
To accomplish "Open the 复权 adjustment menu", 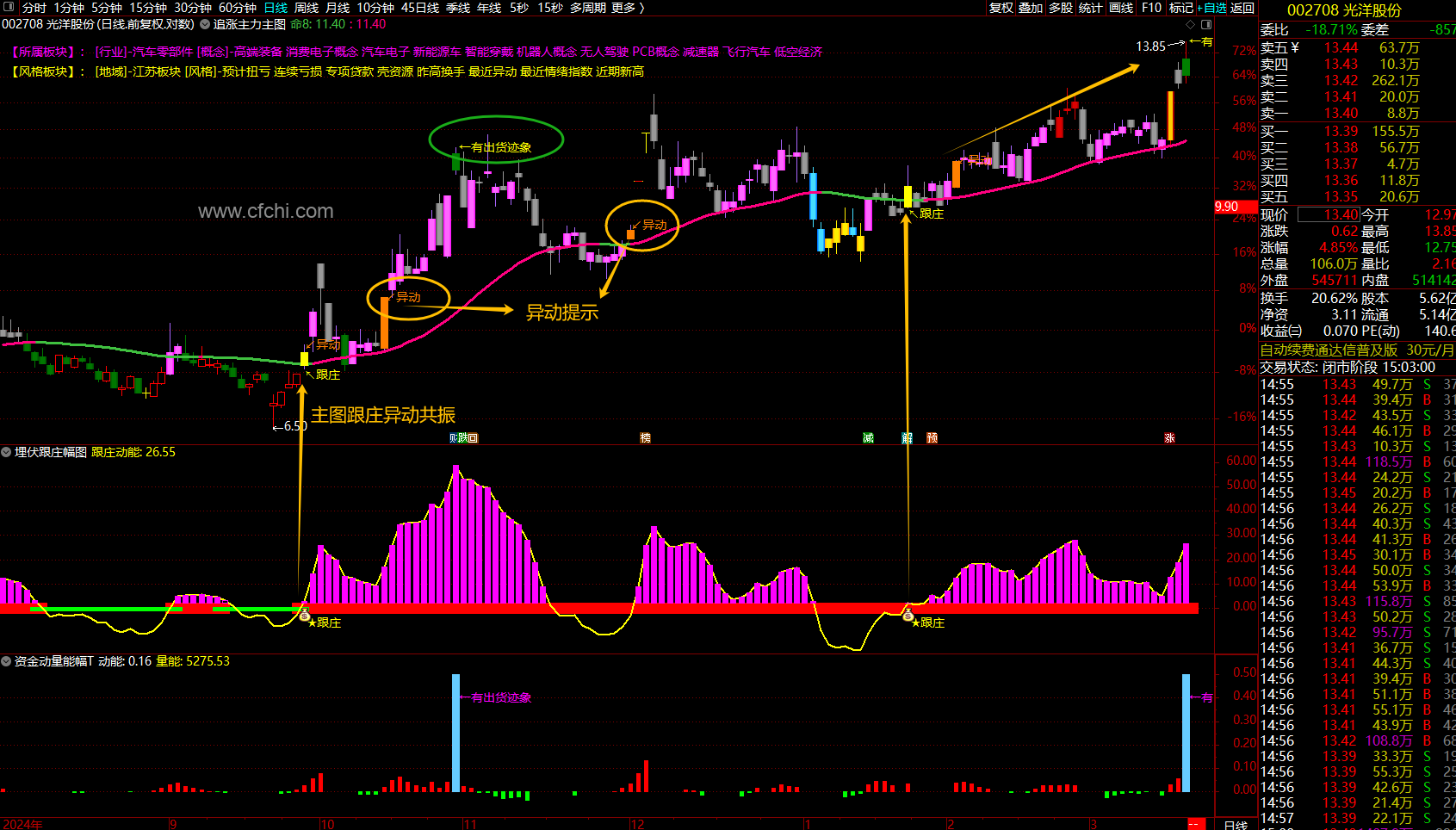I will click(1001, 8).
